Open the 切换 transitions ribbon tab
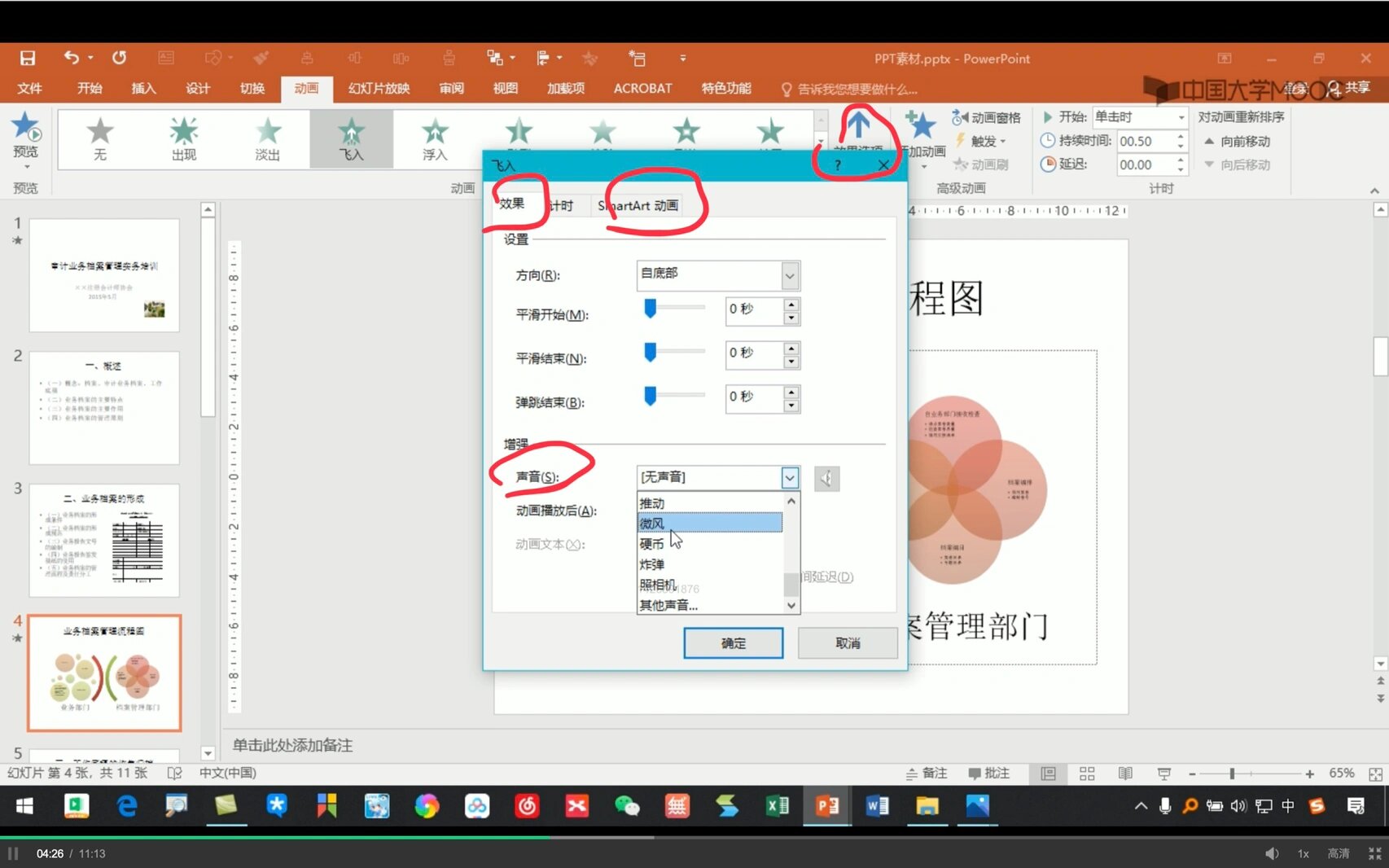Viewport: 1389px width, 868px height. (252, 88)
